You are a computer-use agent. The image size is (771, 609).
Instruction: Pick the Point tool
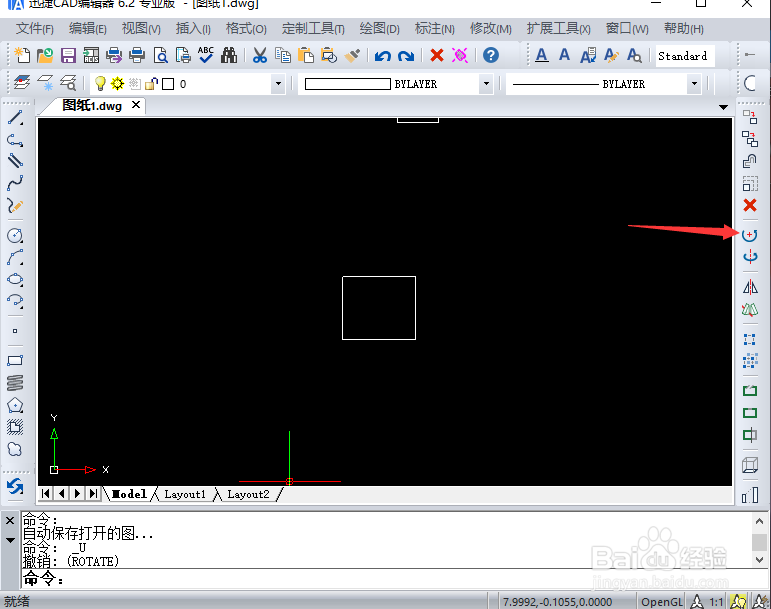pos(15,331)
